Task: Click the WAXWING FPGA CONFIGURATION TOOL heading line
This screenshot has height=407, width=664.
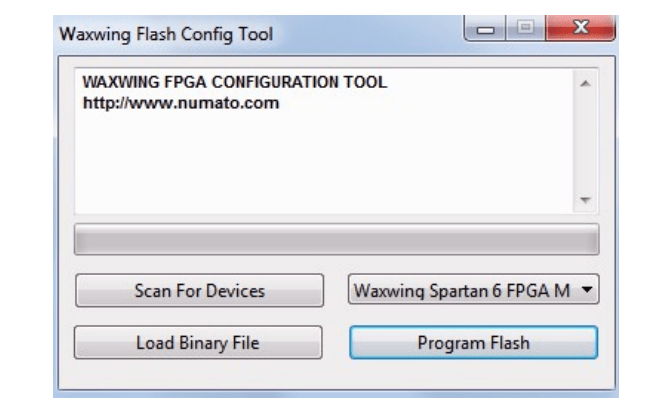Action: pos(234,82)
